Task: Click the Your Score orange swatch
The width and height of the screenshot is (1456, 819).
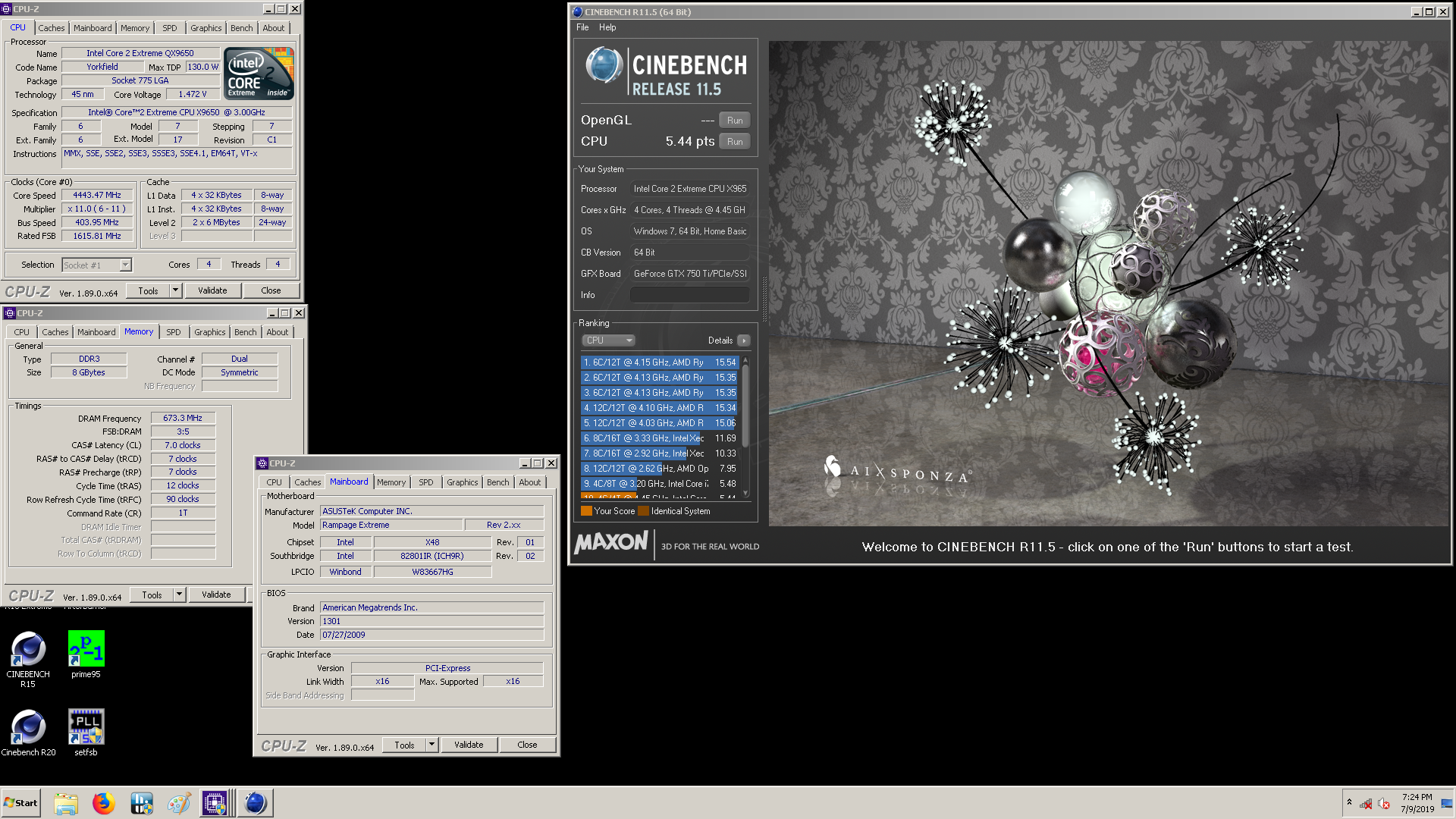Action: pyautogui.click(x=586, y=511)
